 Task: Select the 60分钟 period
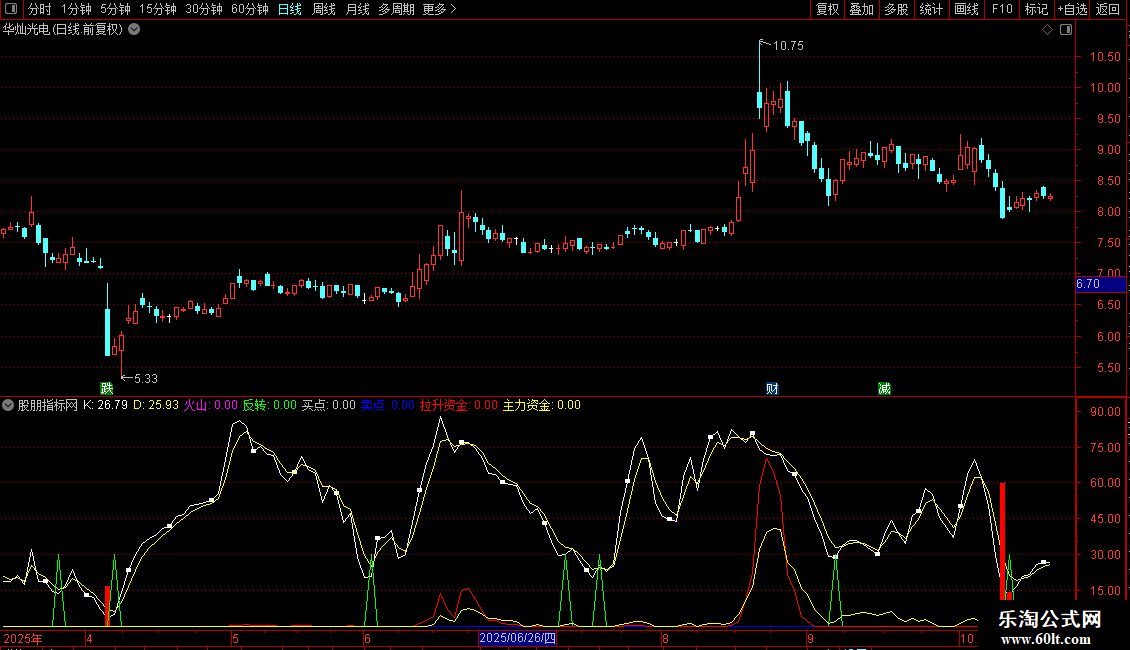250,9
